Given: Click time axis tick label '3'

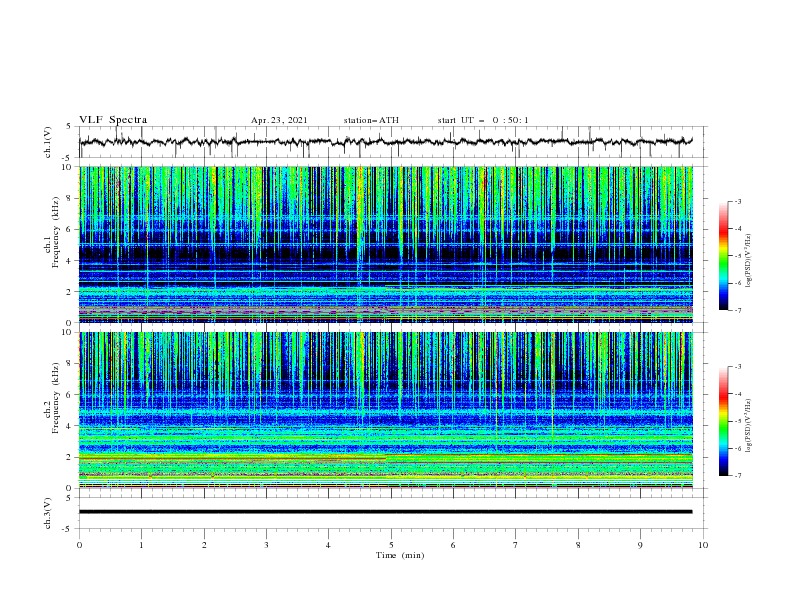Looking at the screenshot, I should (x=266, y=545).
